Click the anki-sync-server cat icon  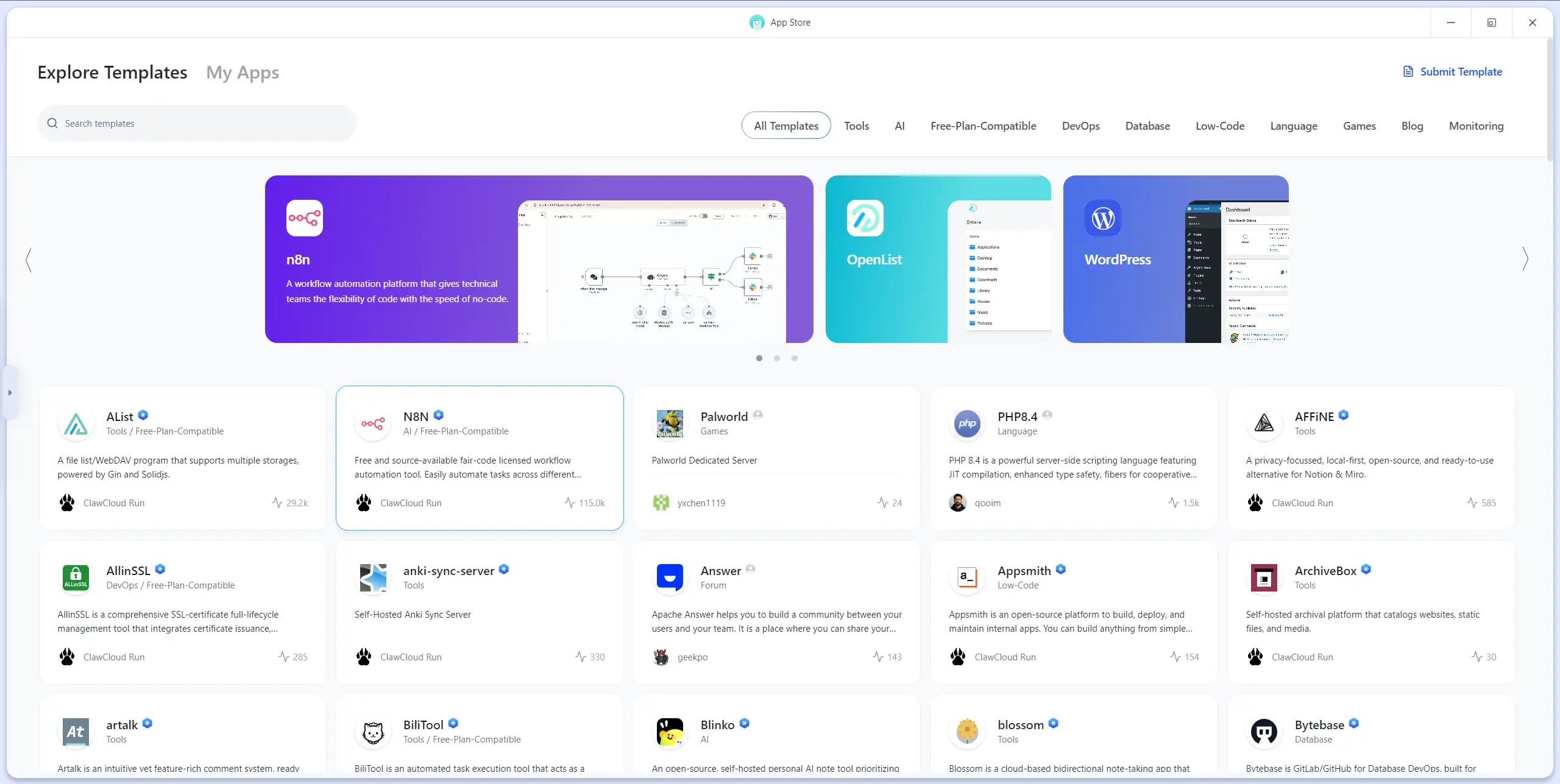click(373, 578)
